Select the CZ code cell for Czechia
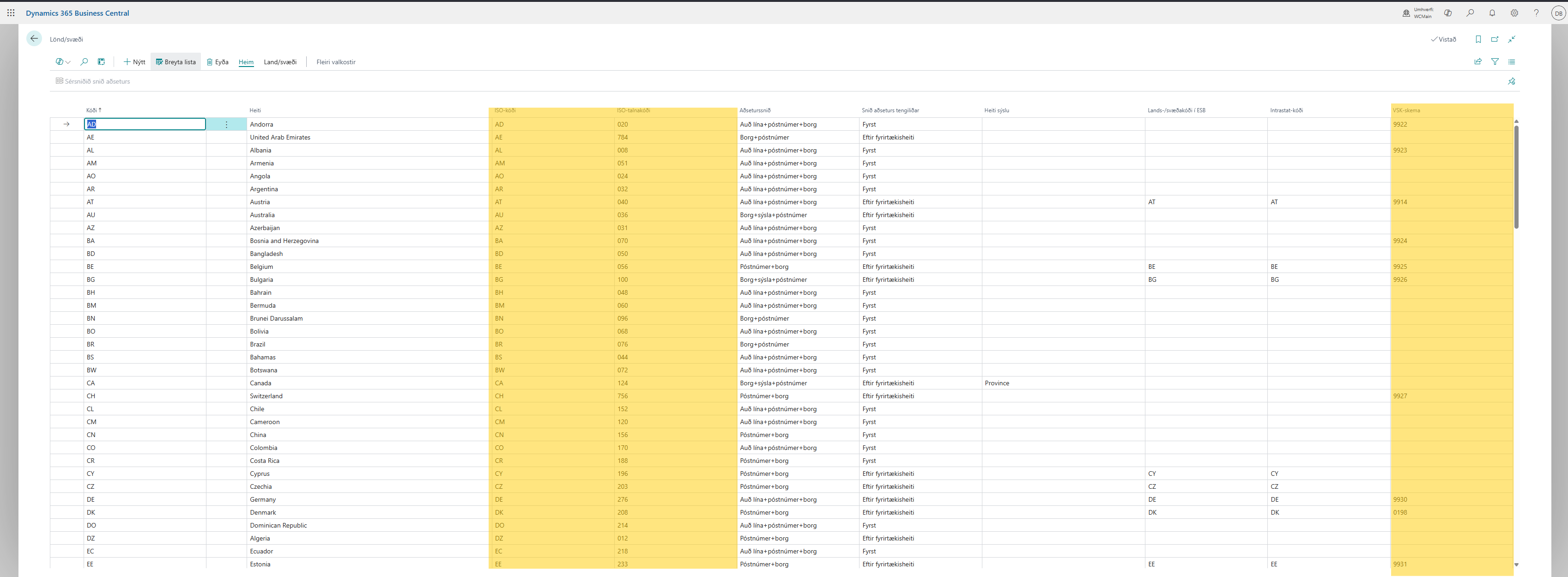 pos(145,486)
